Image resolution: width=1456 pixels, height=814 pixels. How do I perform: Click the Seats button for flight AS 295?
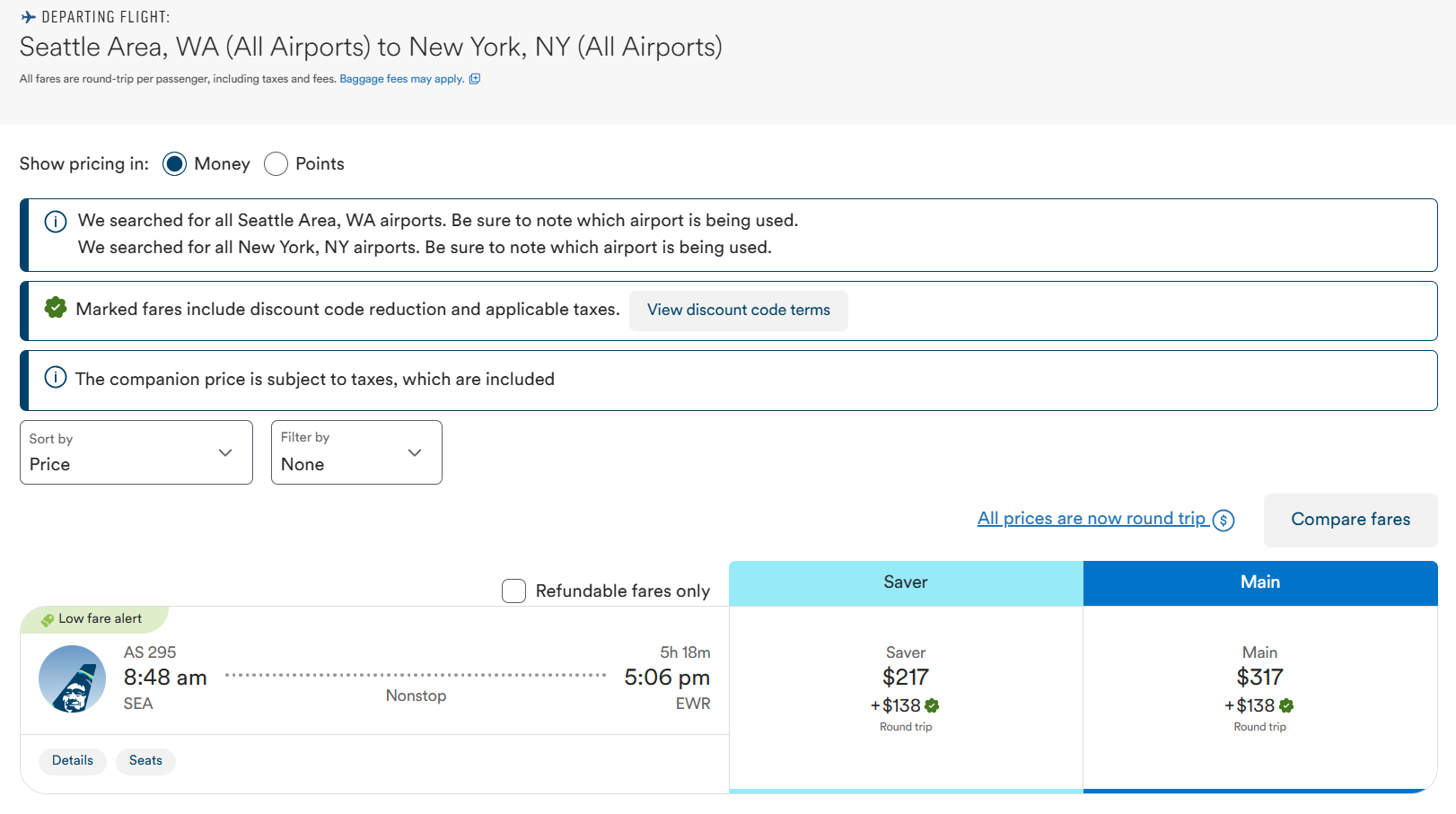145,760
